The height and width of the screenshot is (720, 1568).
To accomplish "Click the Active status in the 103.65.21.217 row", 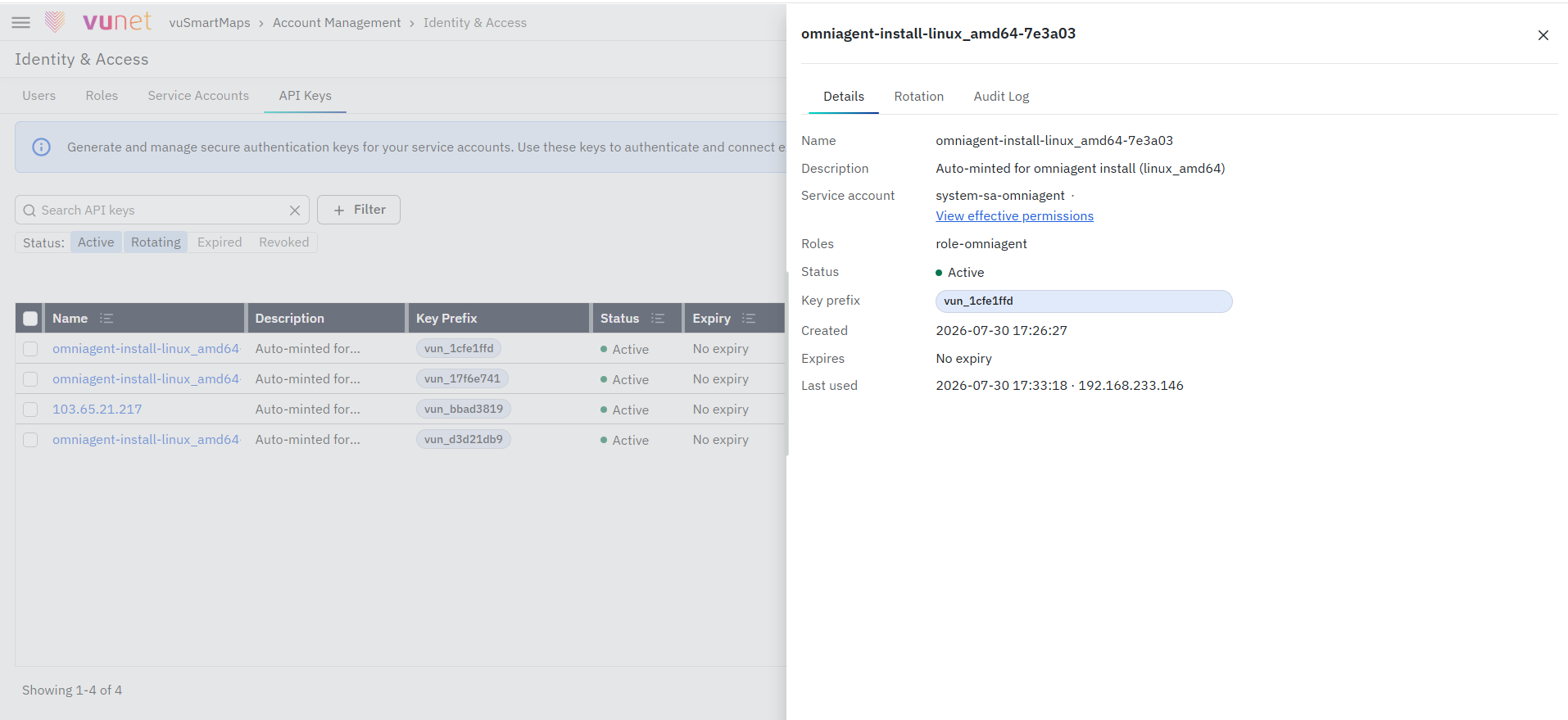I will click(625, 410).
